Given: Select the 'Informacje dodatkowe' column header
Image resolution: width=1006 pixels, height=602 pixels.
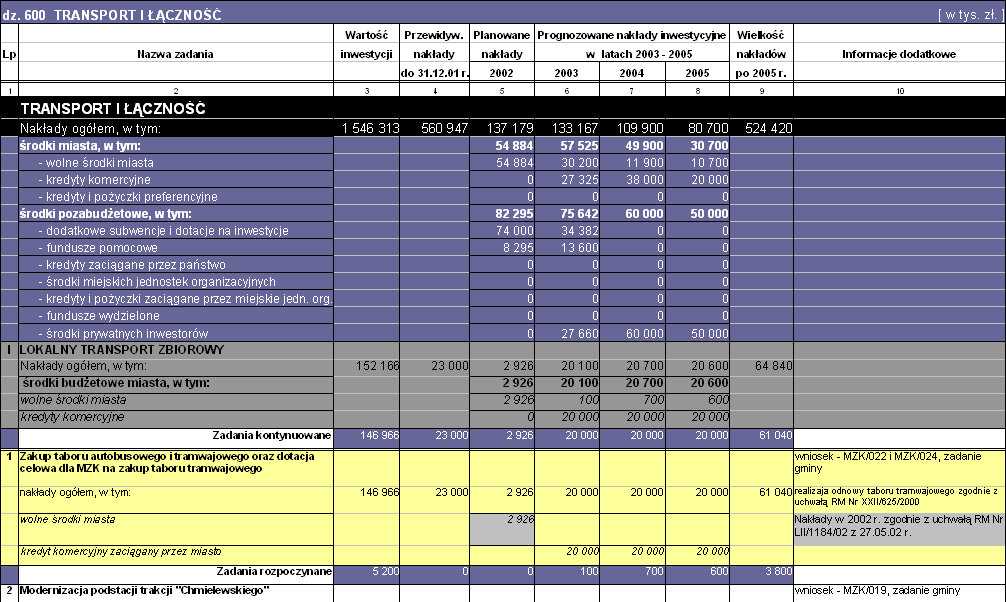Looking at the screenshot, I should (899, 55).
